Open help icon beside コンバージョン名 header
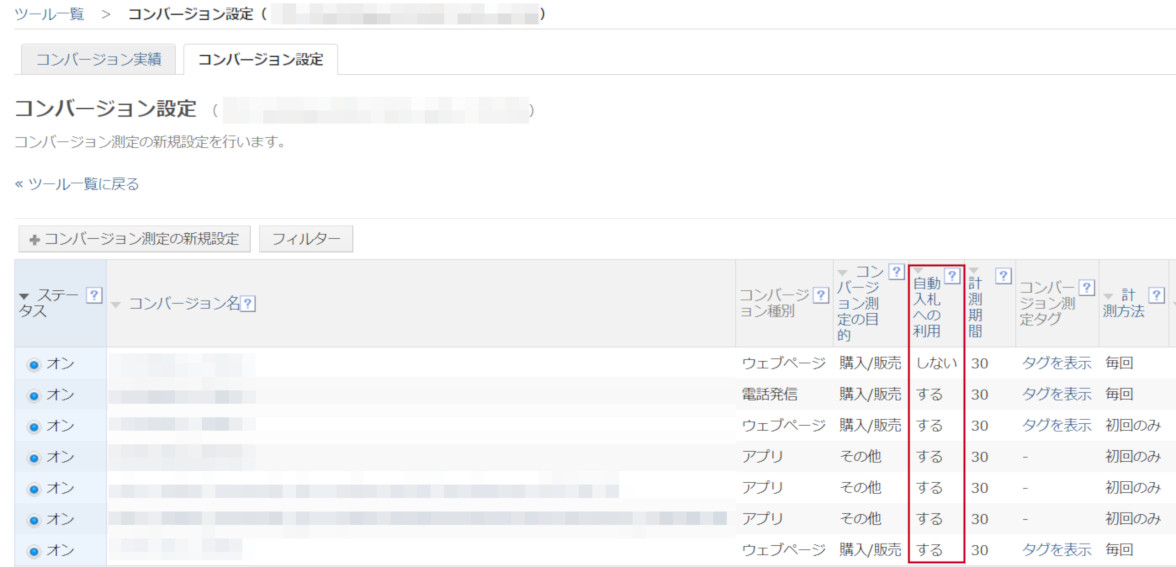 click(248, 303)
